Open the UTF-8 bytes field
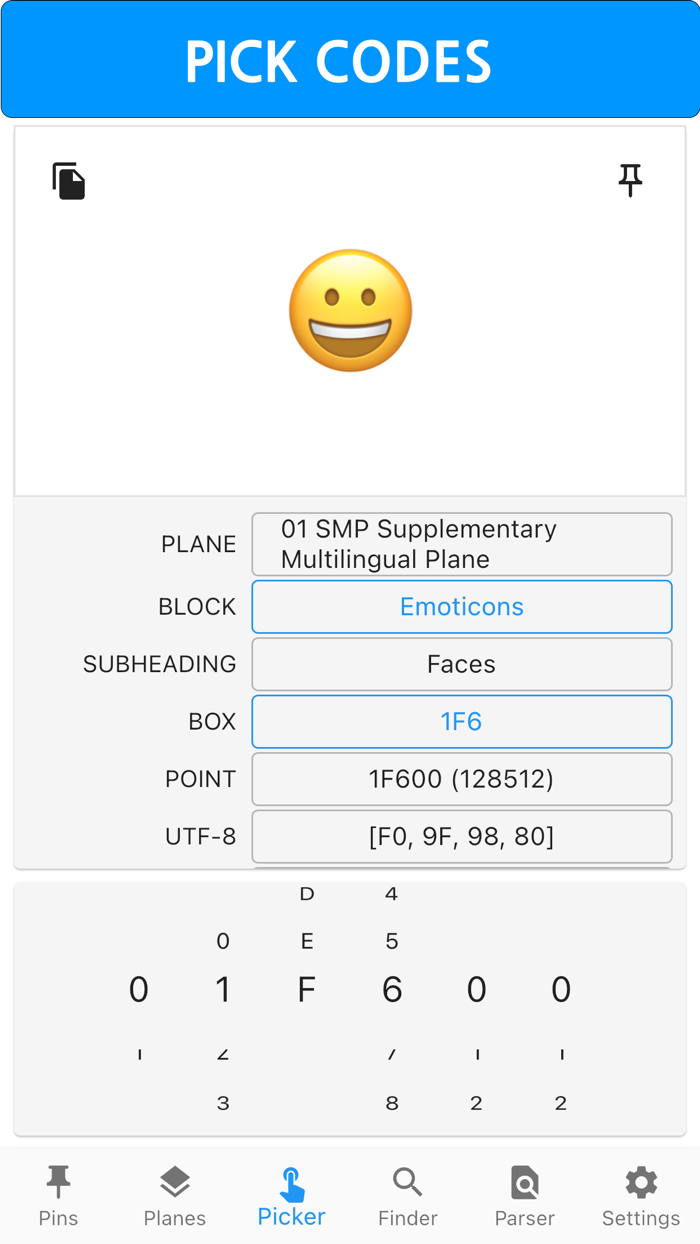The width and height of the screenshot is (700, 1244). (x=461, y=837)
